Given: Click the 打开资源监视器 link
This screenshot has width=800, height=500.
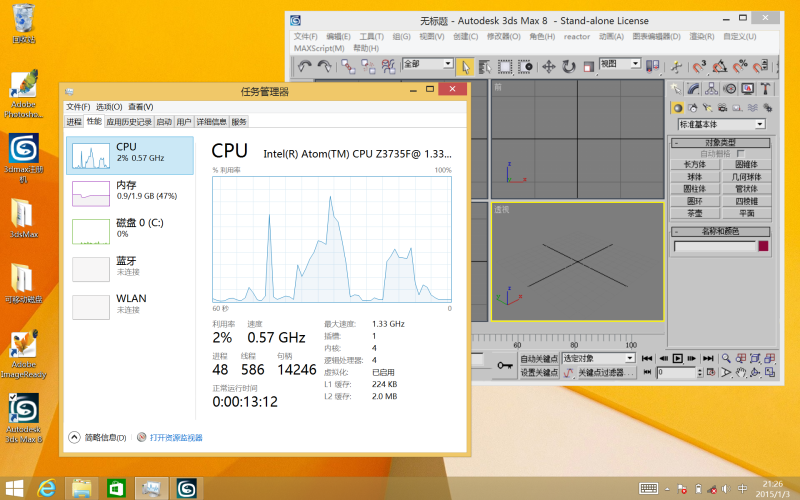Looking at the screenshot, I should [176, 437].
